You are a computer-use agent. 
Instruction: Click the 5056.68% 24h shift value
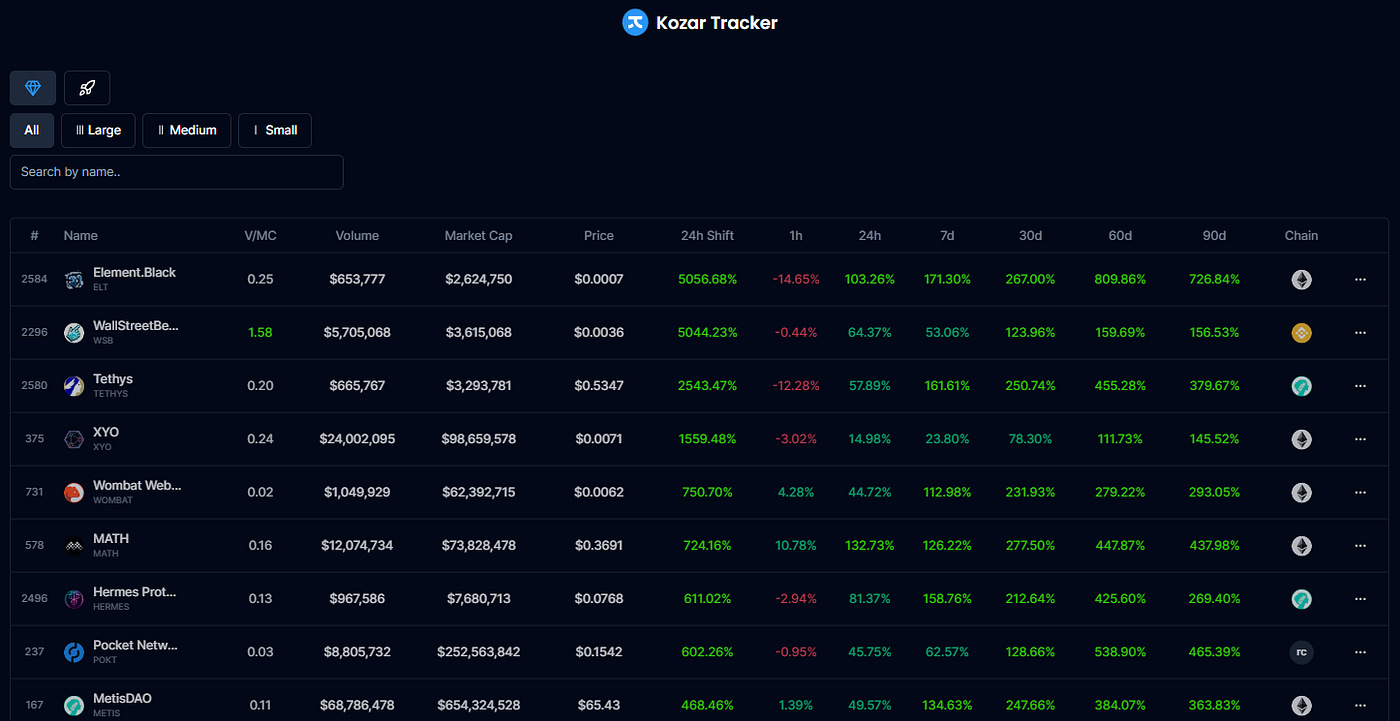707,280
